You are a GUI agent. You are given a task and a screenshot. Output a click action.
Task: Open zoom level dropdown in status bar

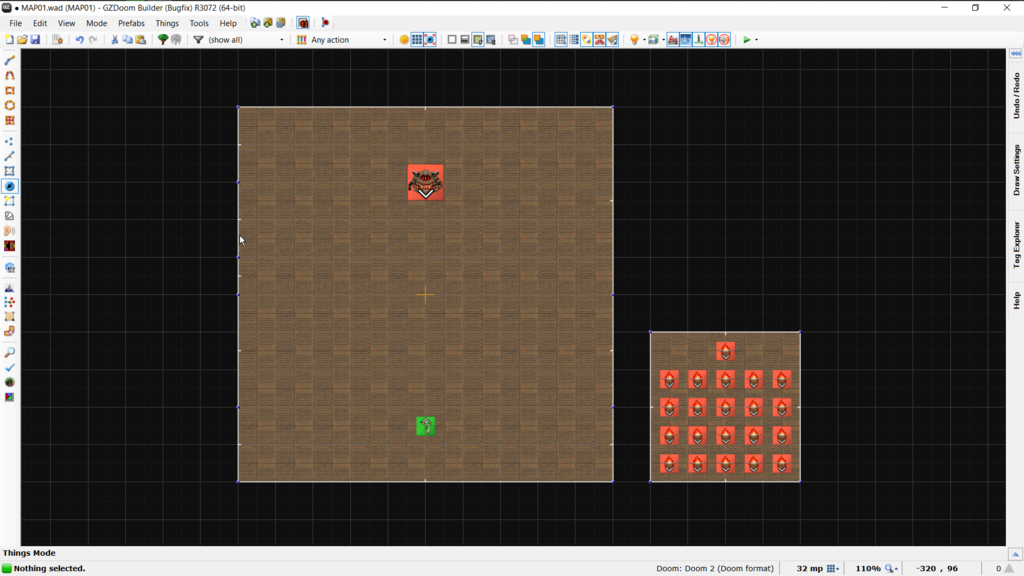coord(891,569)
